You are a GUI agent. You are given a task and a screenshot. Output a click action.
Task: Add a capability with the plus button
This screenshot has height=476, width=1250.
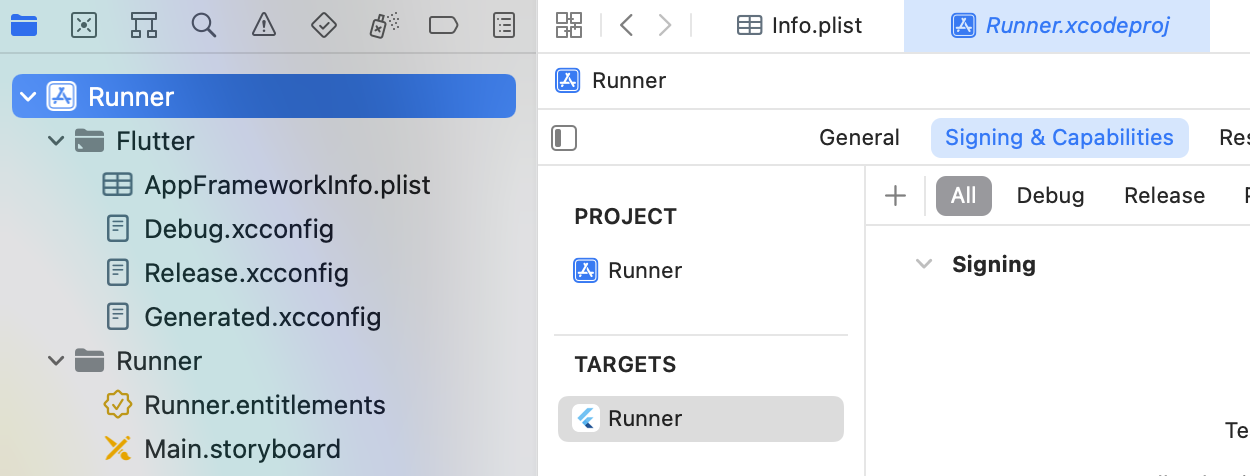point(895,196)
